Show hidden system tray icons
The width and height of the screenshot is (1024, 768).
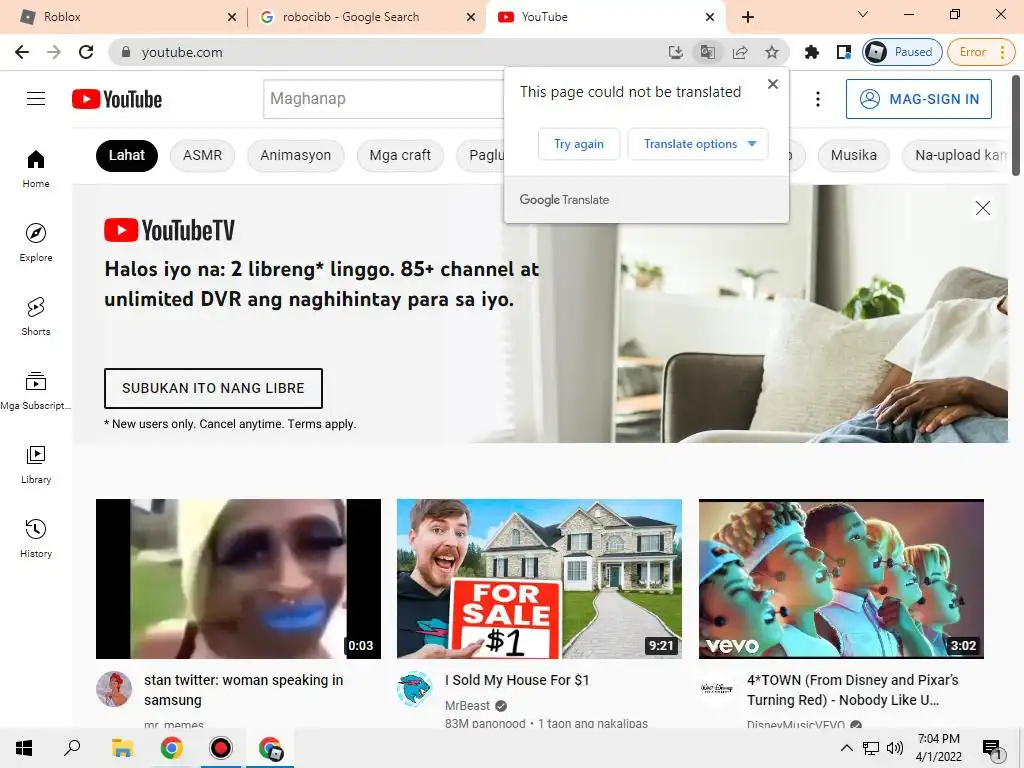pos(846,748)
